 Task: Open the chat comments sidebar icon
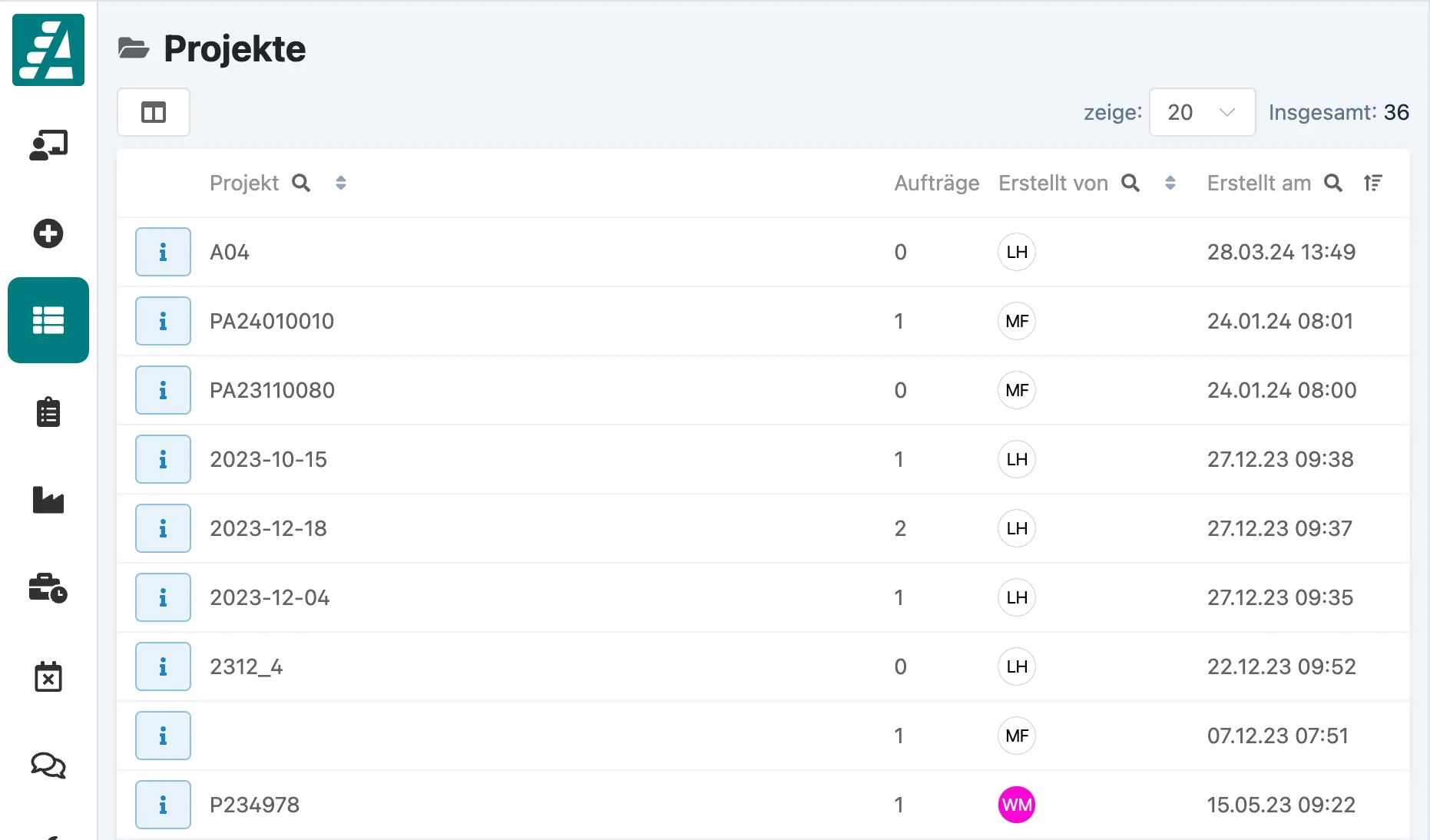48,765
